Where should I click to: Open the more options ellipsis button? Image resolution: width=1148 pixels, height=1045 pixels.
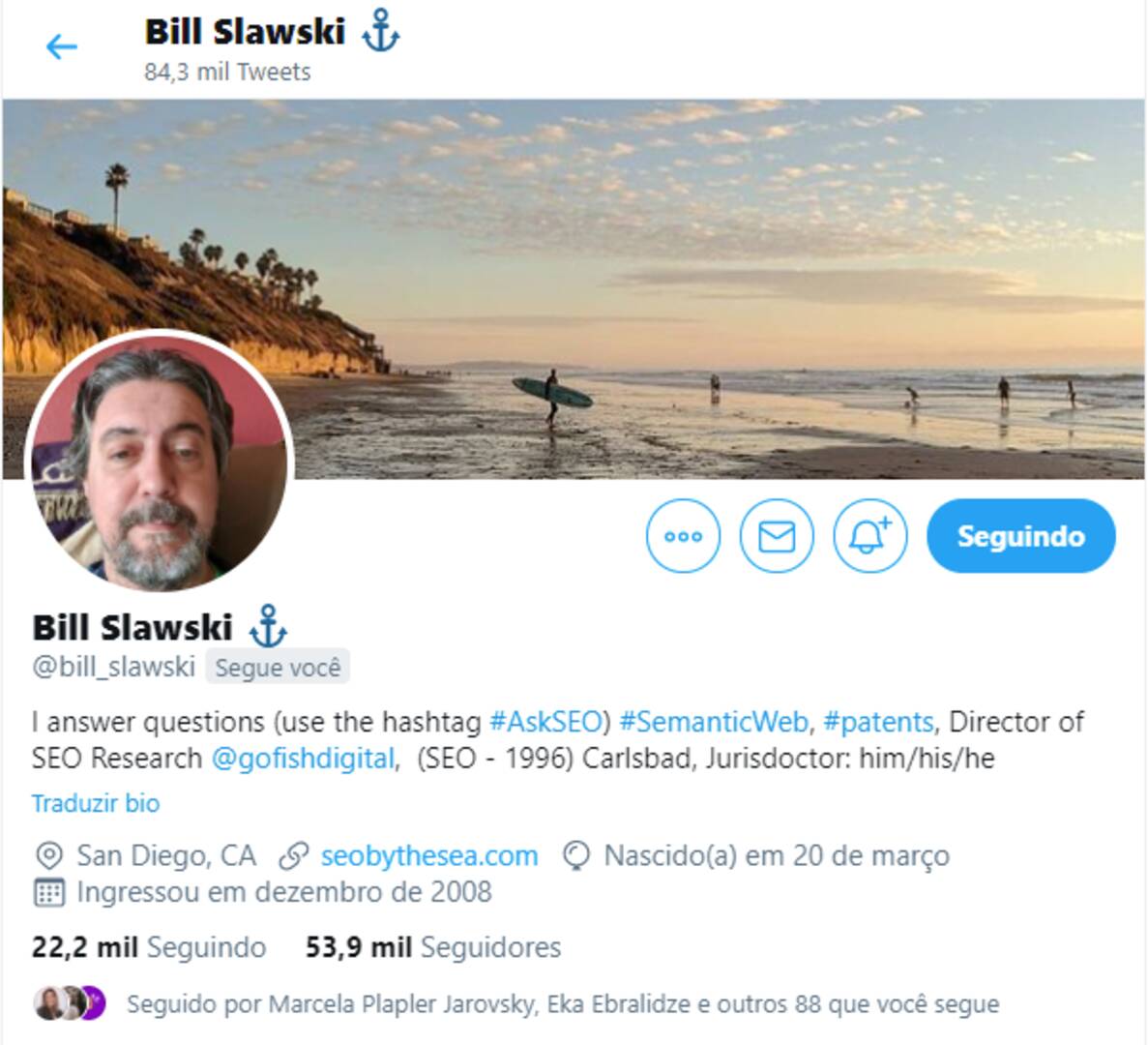(683, 536)
